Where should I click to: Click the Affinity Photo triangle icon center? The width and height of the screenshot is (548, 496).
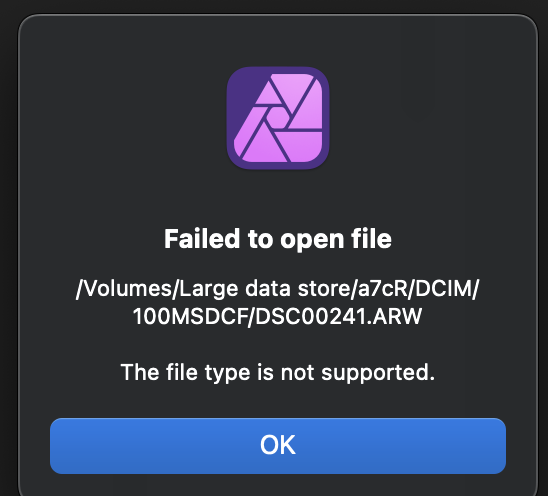coord(278,118)
